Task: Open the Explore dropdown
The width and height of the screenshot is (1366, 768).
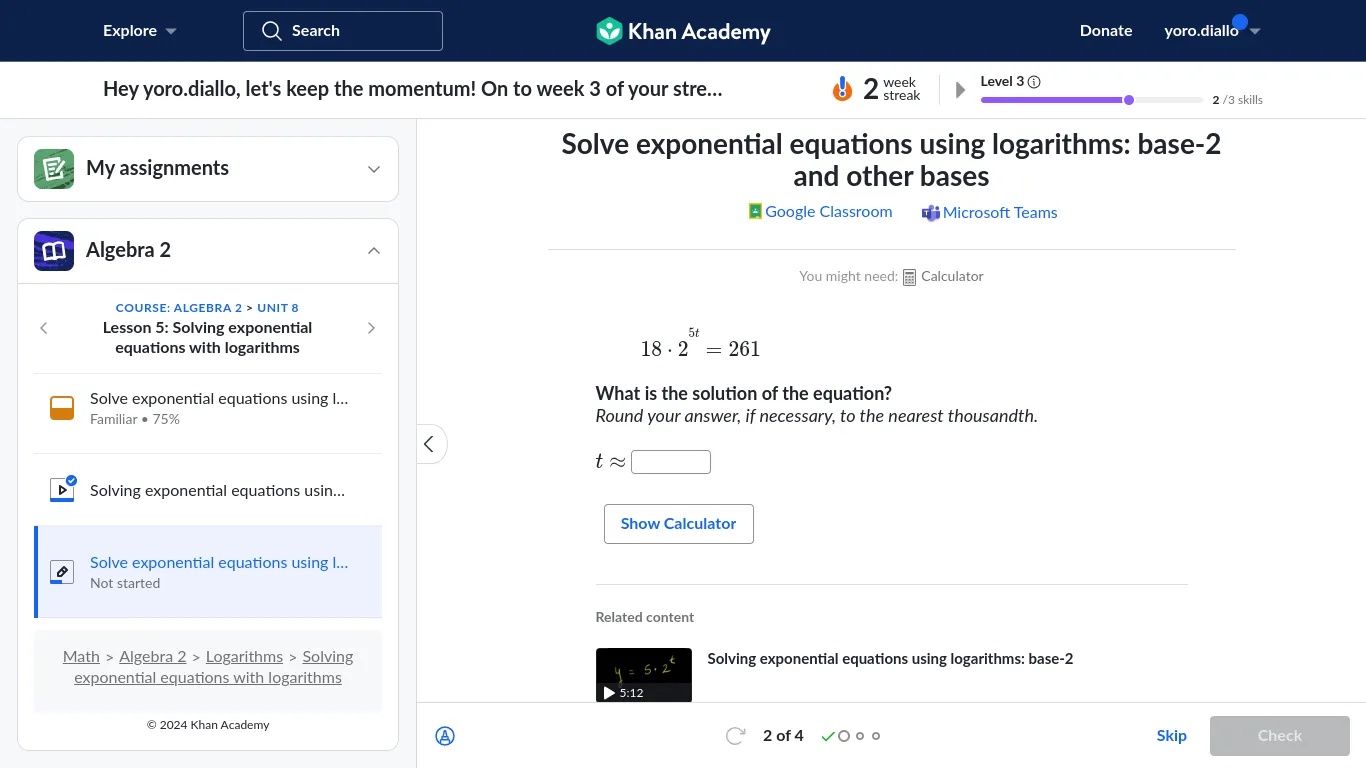Action: point(139,31)
